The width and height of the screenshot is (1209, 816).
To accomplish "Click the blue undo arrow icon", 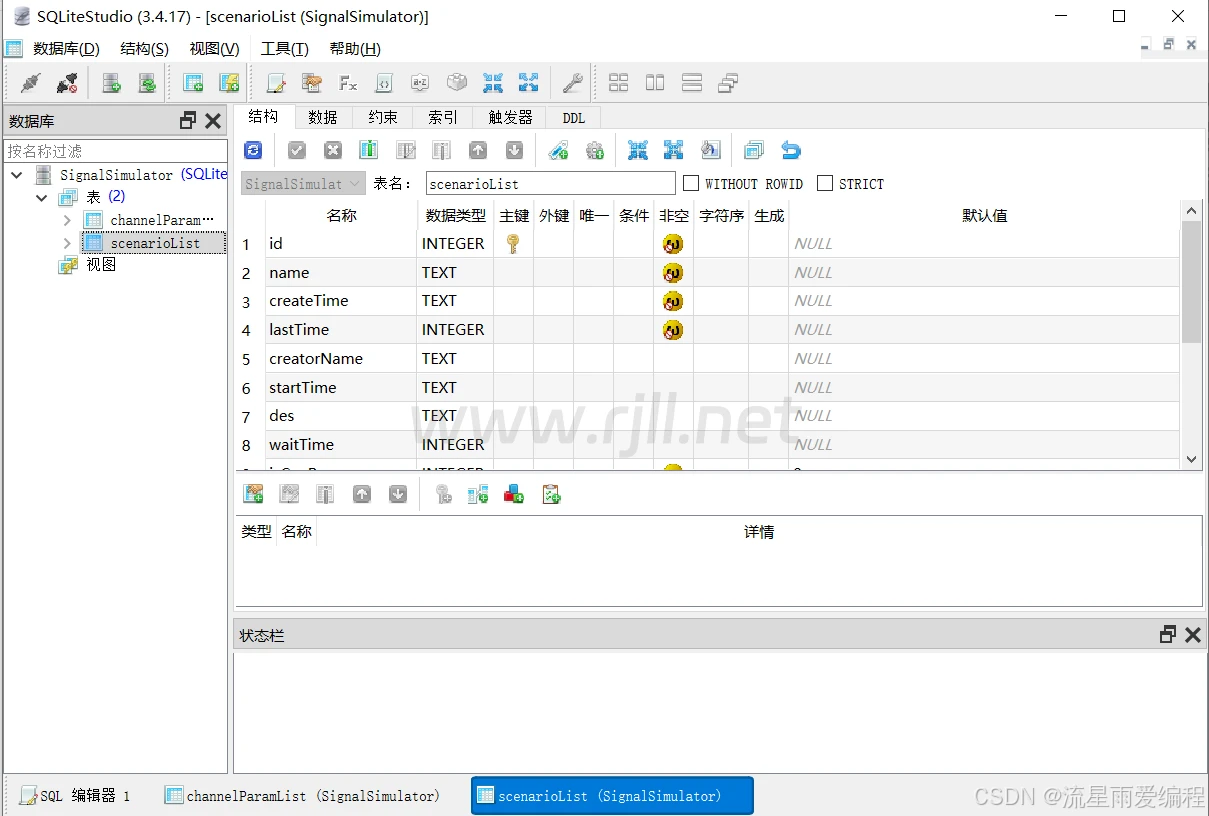I will [x=791, y=150].
